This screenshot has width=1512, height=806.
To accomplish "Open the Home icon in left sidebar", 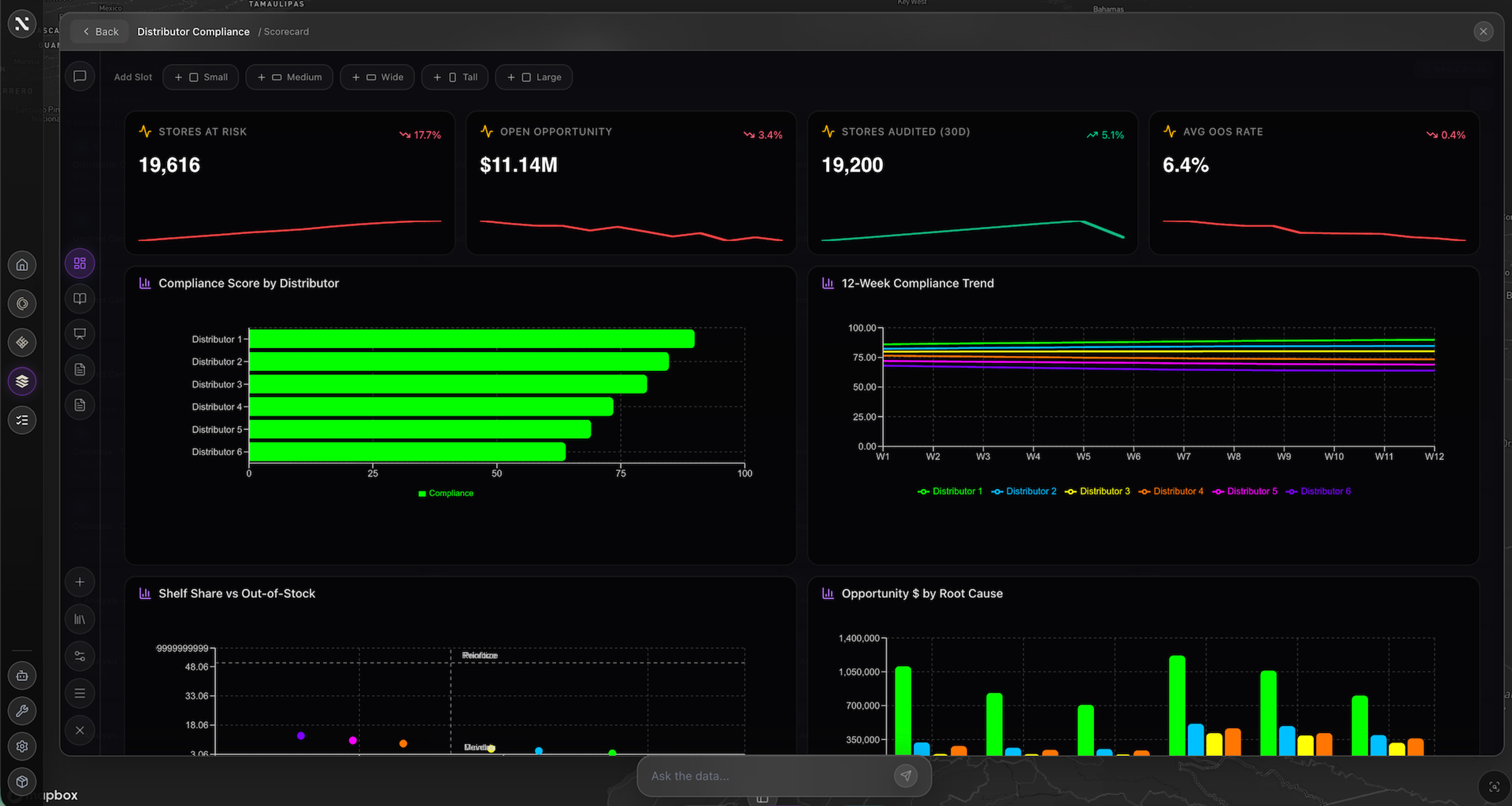I will (x=22, y=265).
